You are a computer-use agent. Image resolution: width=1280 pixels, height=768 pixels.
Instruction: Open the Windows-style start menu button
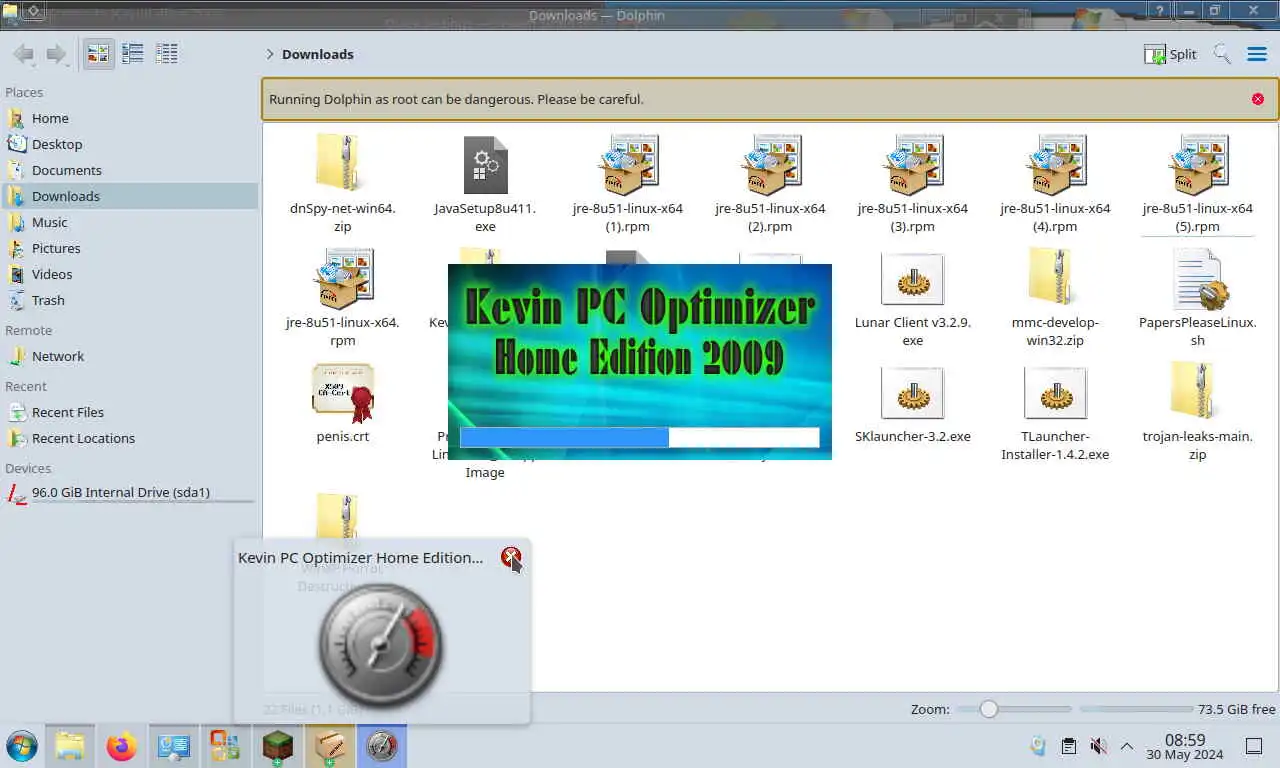(x=22, y=746)
